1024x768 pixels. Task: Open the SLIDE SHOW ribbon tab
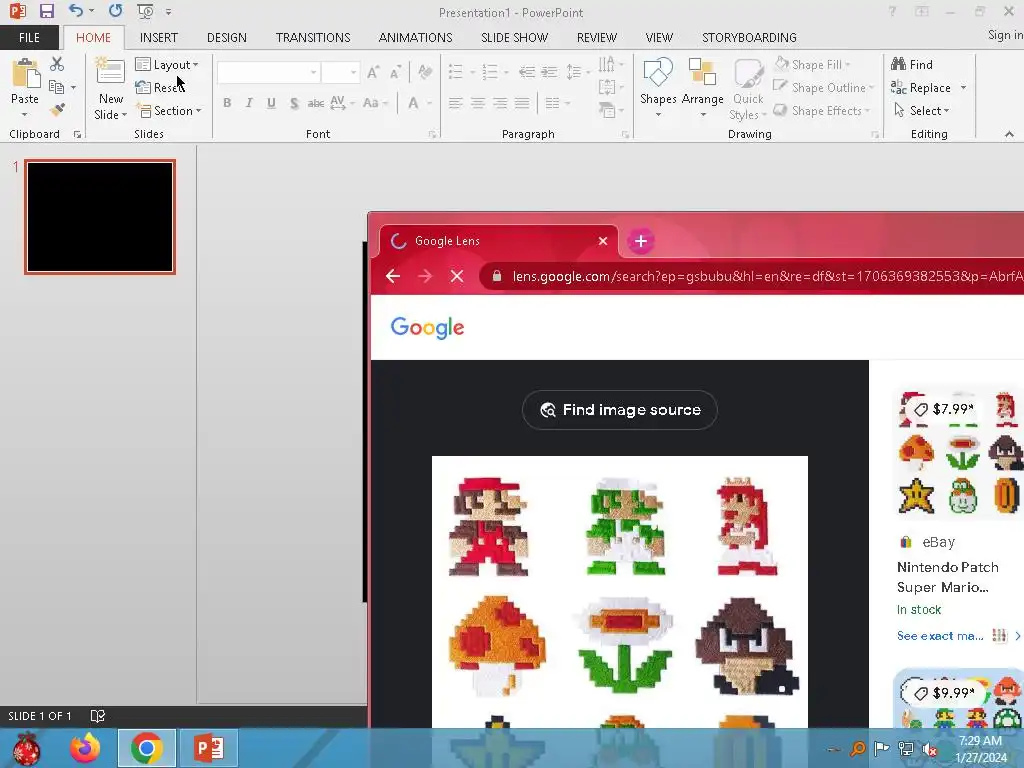pos(515,37)
